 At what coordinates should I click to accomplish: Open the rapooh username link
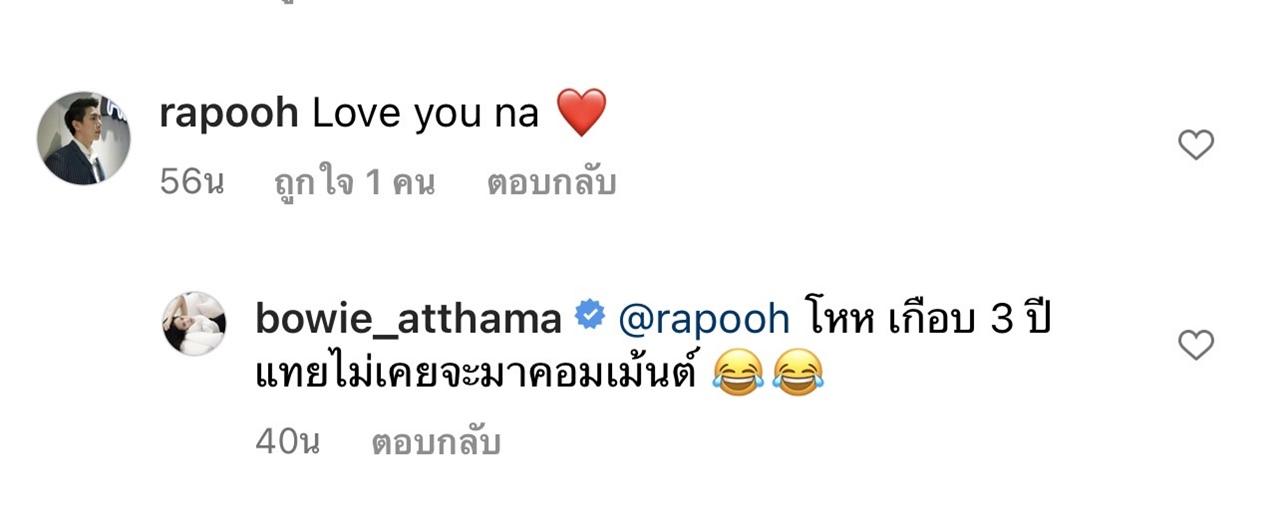(x=229, y=114)
